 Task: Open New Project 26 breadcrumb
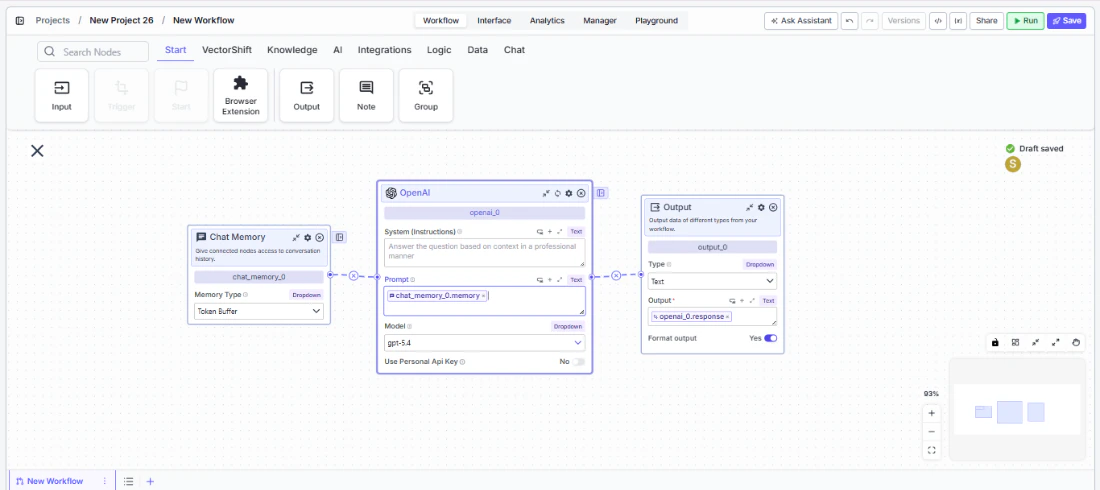[x=121, y=20]
